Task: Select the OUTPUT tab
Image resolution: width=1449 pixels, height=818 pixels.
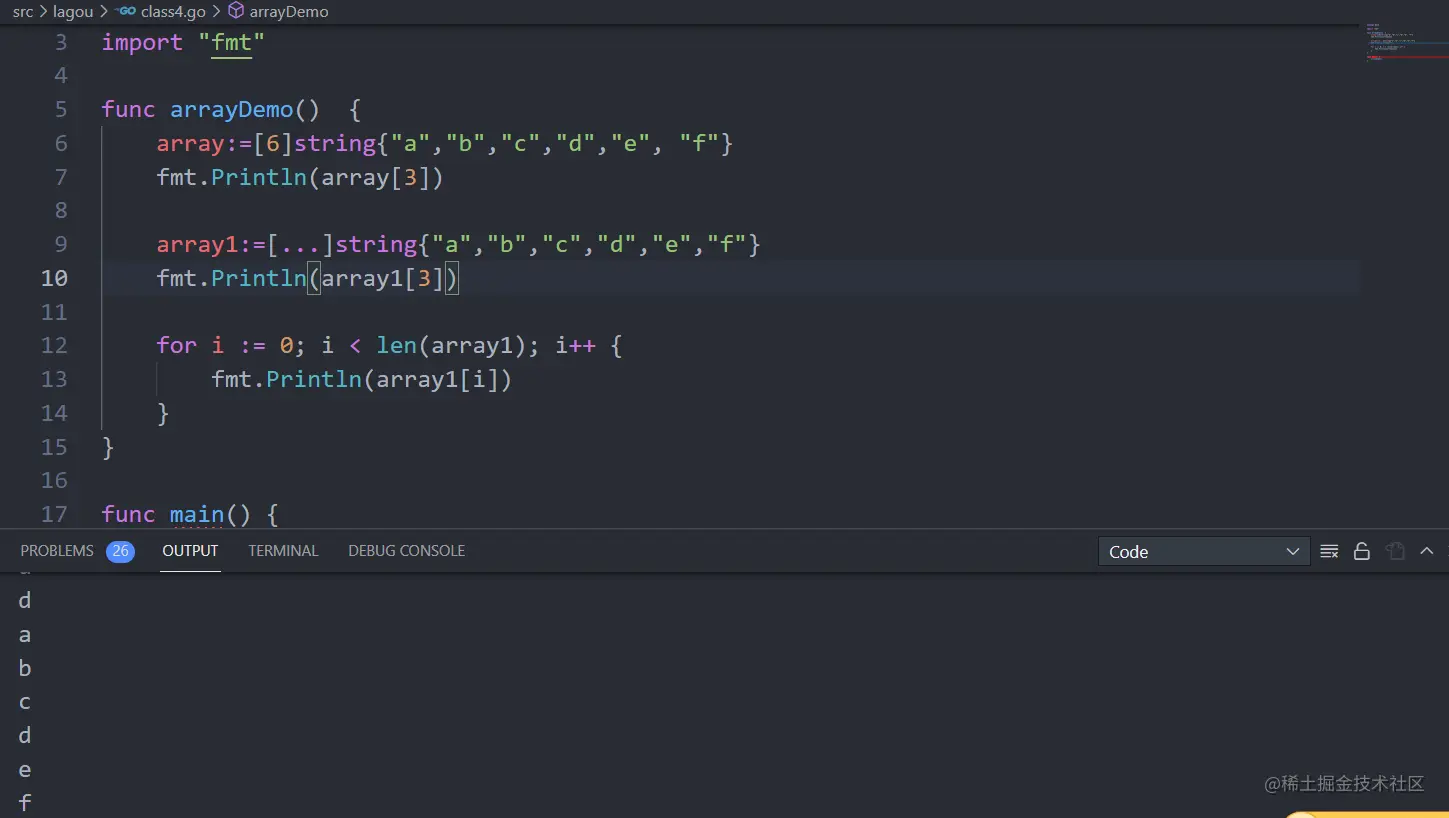Action: coord(190,551)
